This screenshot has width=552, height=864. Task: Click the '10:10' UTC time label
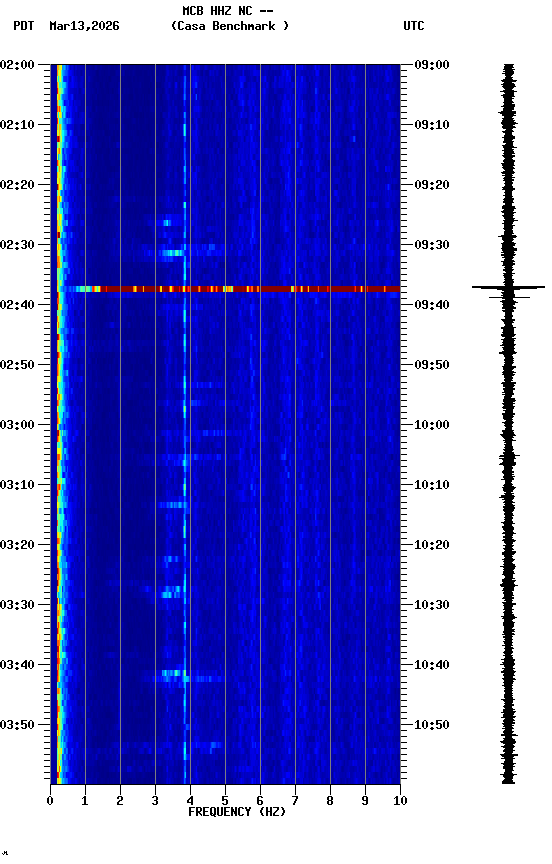click(x=432, y=485)
